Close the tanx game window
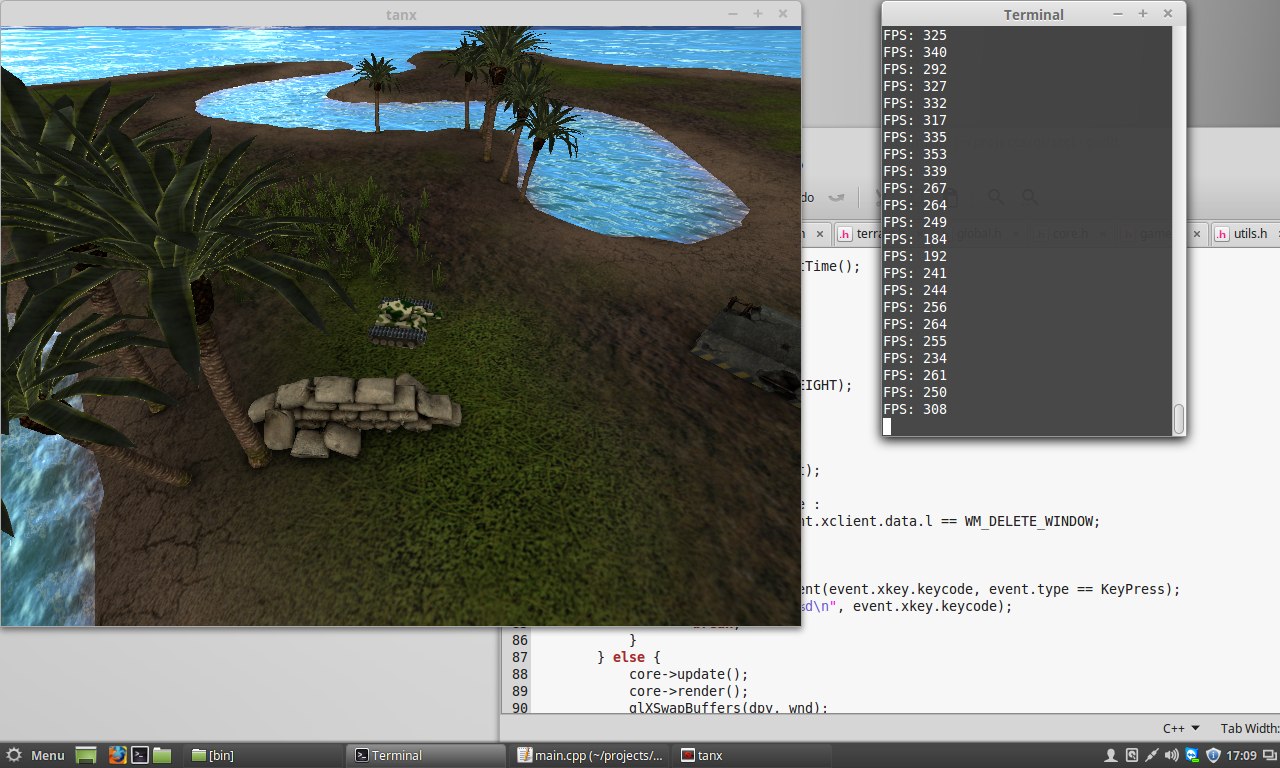This screenshot has height=768, width=1280. pos(783,14)
